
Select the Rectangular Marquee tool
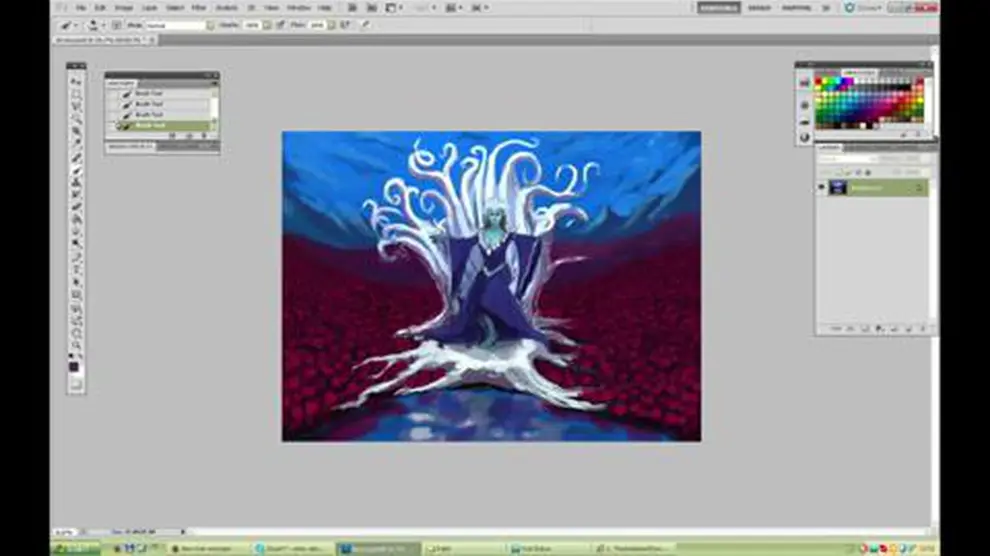tap(76, 93)
